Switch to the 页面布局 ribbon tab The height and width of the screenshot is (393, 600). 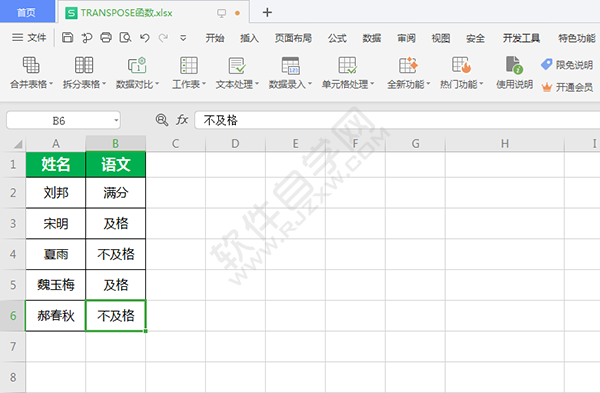pos(293,38)
